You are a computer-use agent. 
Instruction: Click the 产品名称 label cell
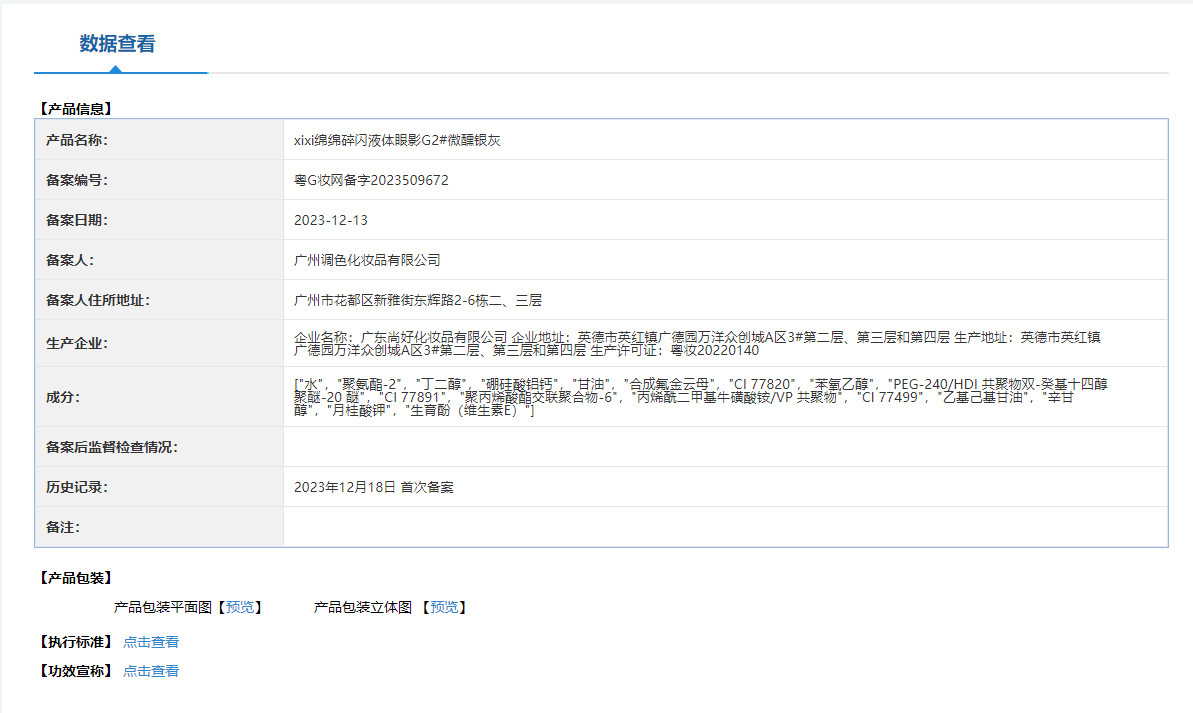pyautogui.click(x=159, y=140)
